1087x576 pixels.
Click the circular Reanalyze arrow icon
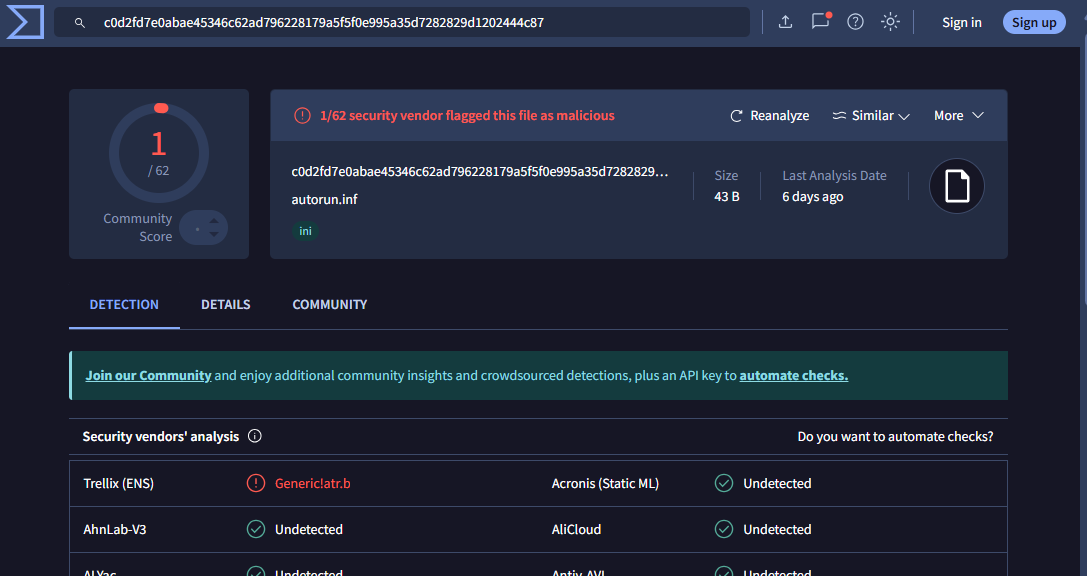736,116
